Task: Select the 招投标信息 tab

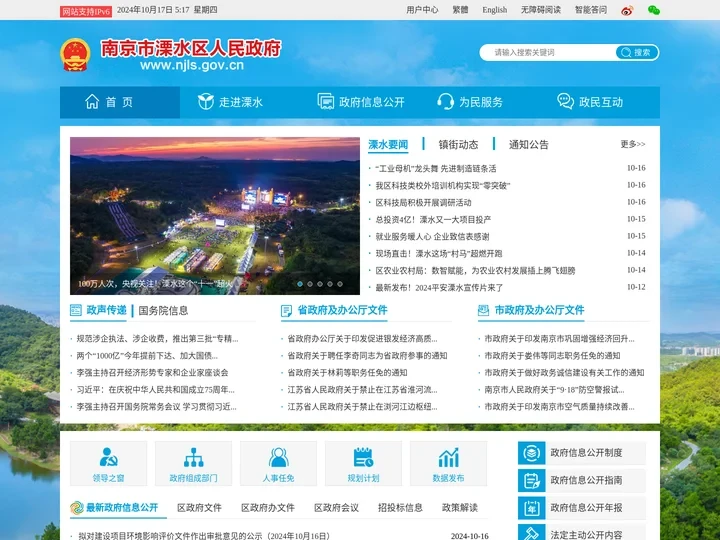Action: coord(400,508)
